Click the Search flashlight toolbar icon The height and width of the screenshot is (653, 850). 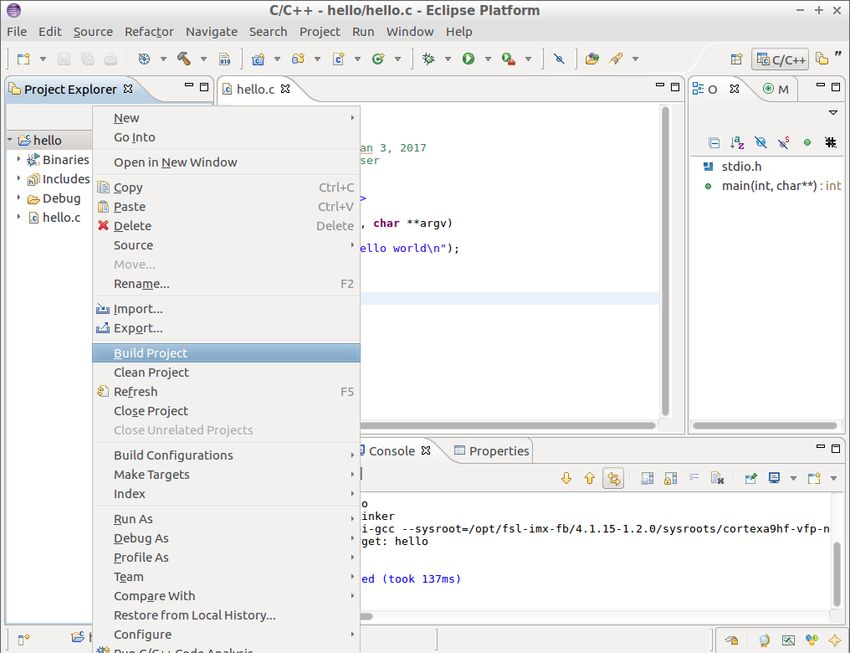click(x=616, y=59)
